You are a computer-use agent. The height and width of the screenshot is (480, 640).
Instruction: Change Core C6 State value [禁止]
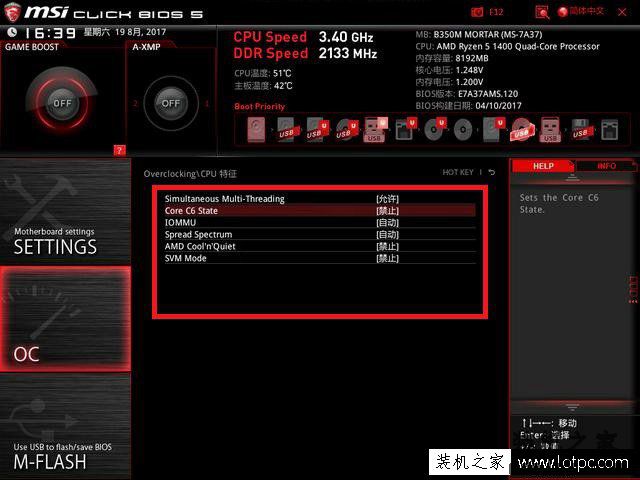(387, 211)
